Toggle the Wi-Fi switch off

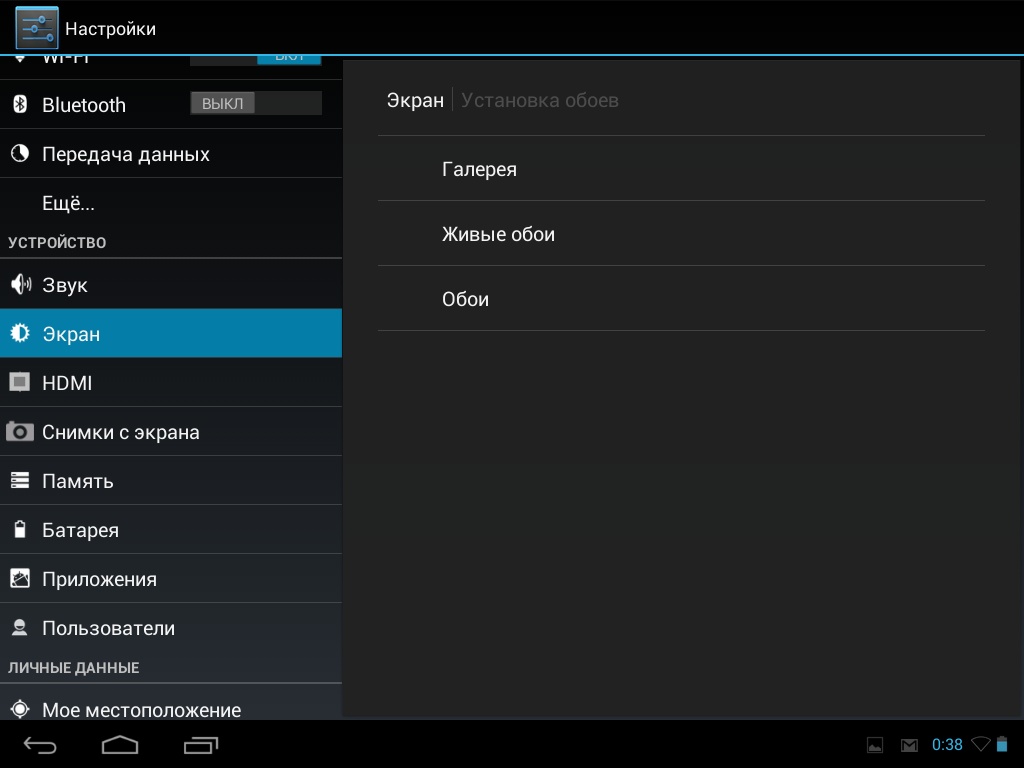[x=256, y=59]
